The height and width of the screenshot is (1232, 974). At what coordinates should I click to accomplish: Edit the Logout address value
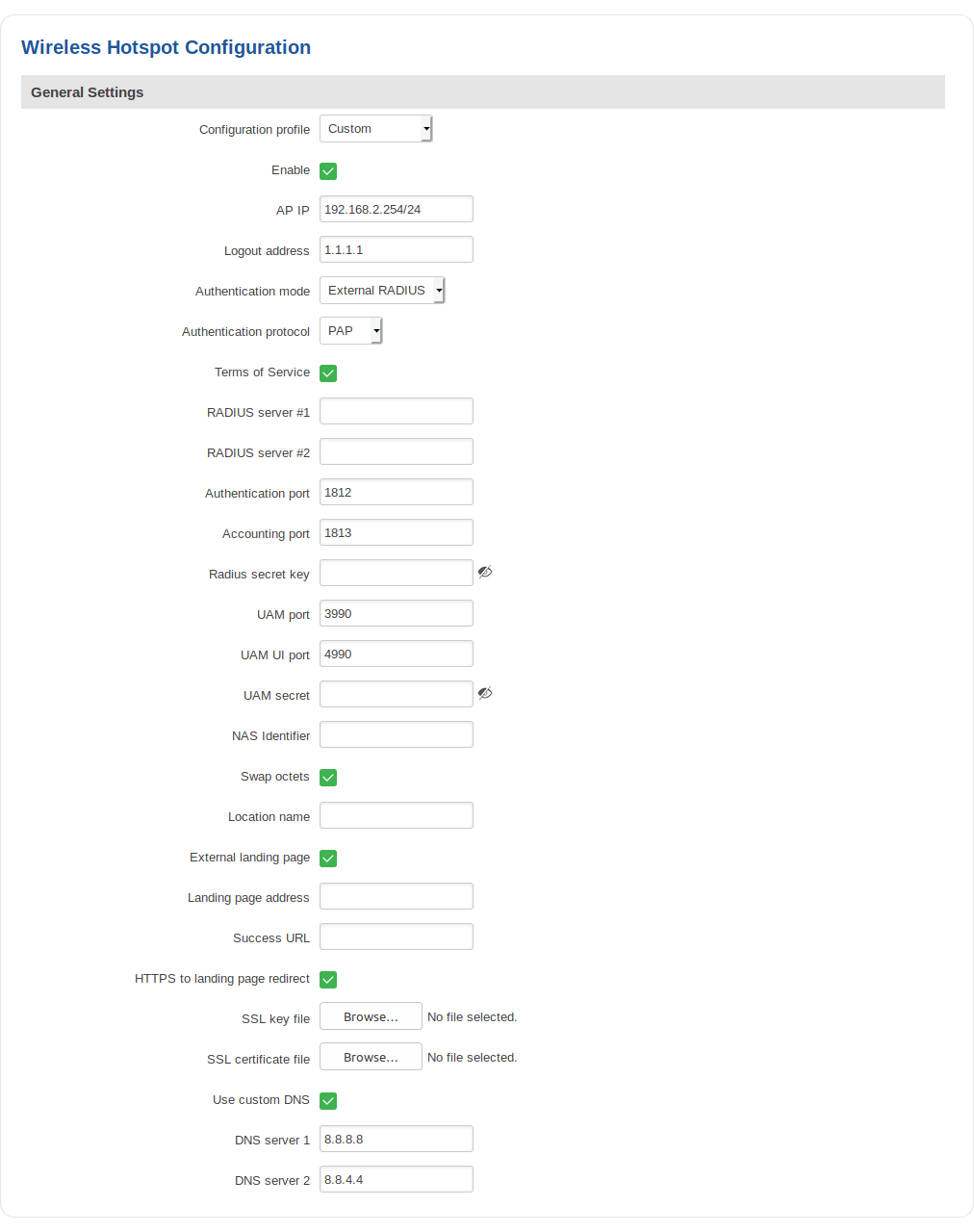[396, 248]
